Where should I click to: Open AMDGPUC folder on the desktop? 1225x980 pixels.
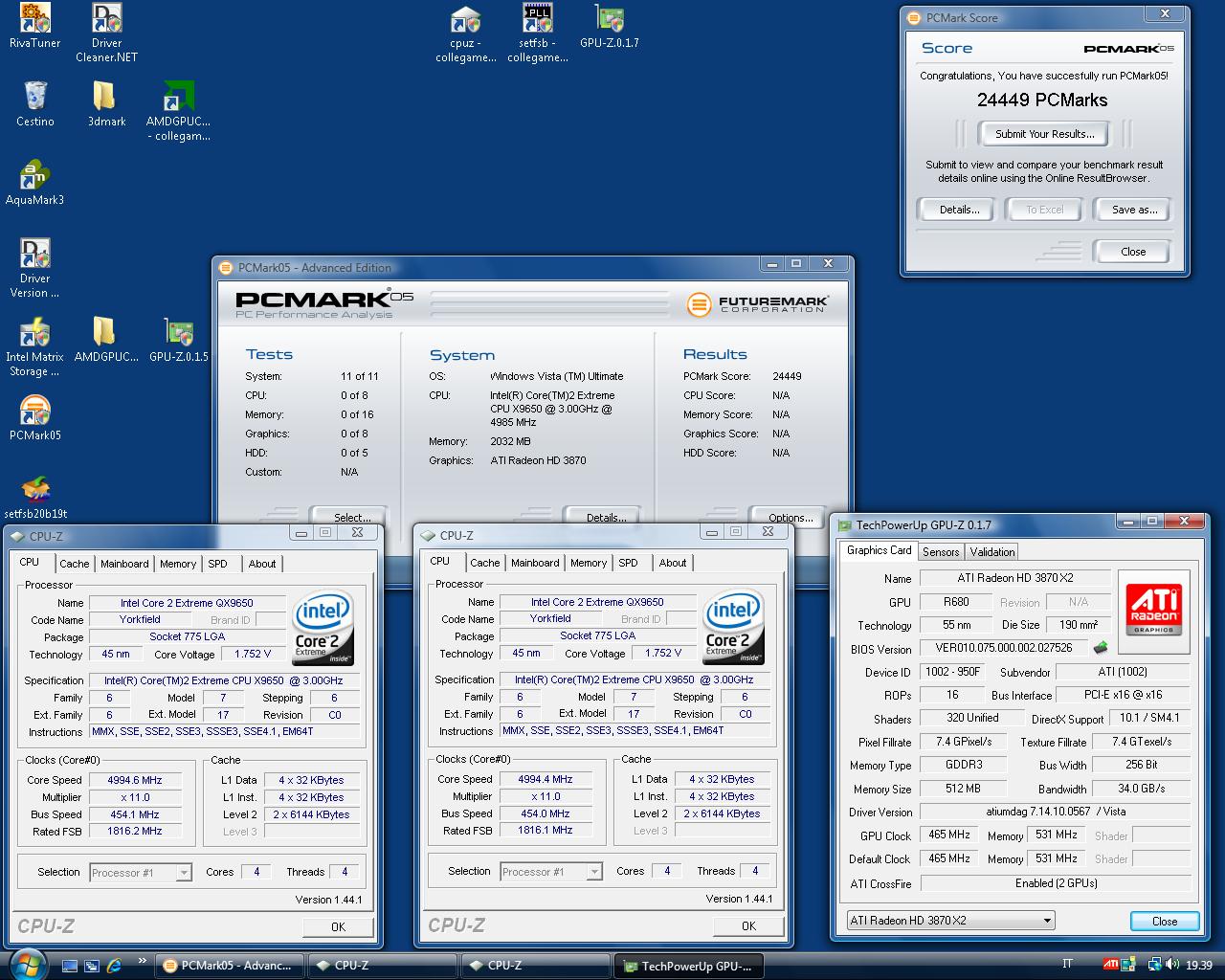click(104, 332)
